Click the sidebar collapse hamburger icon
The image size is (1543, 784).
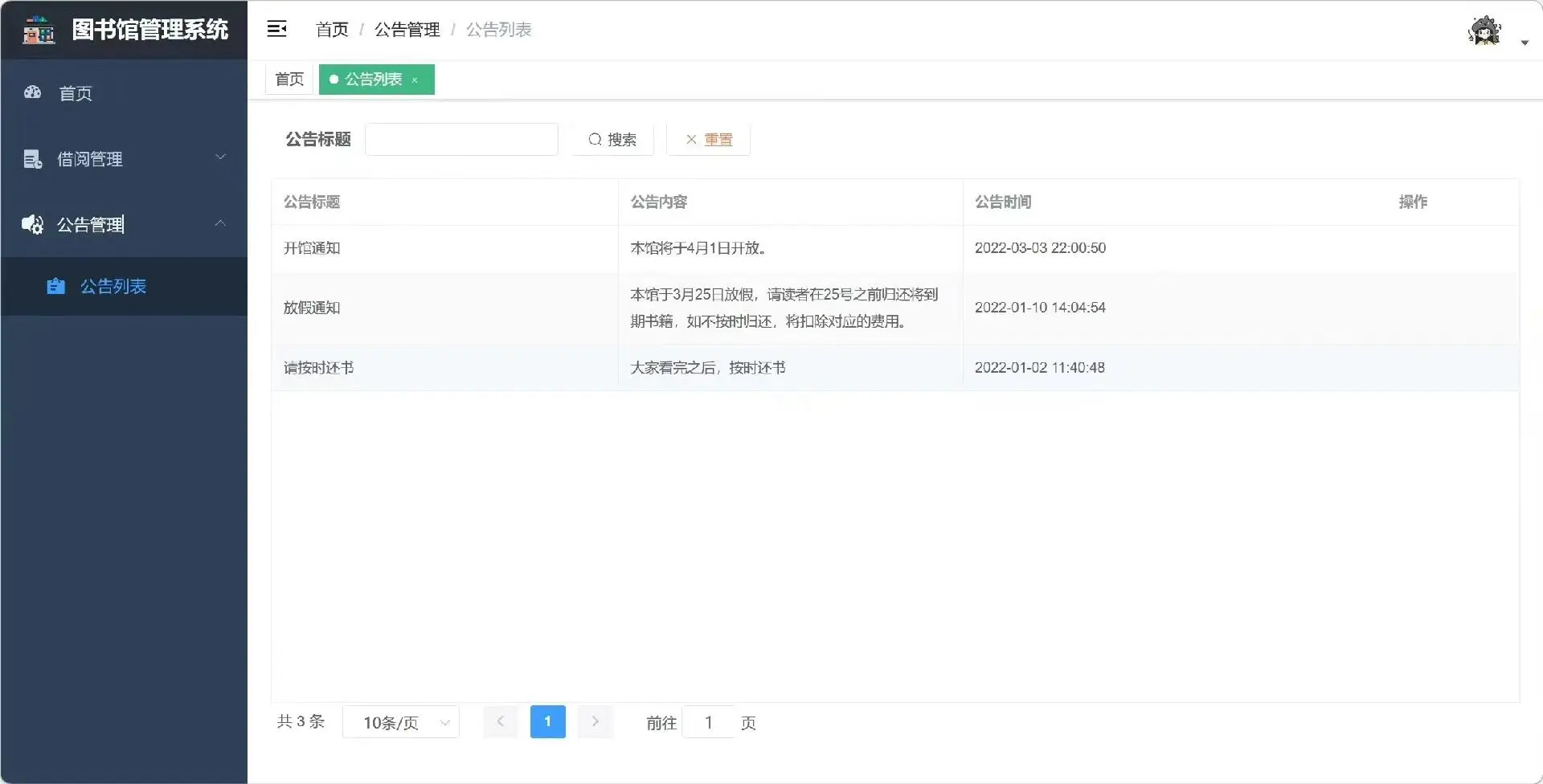pos(276,28)
